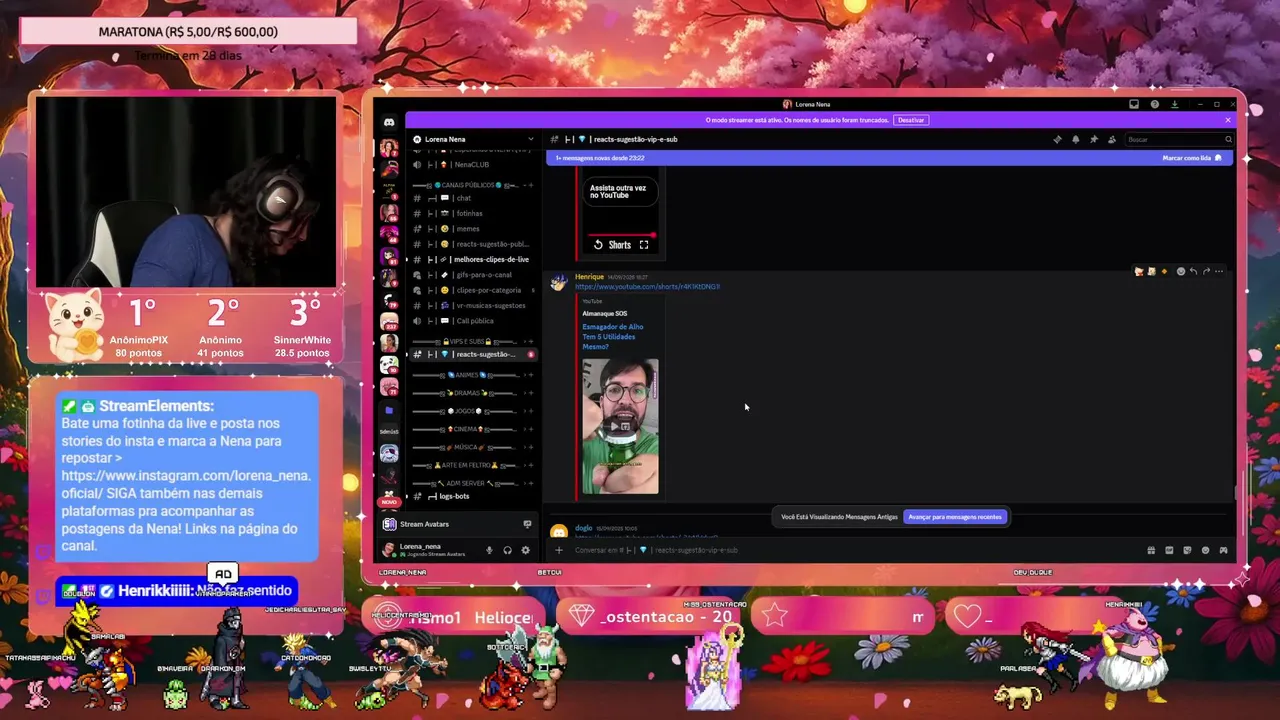Screen dimensions: 1280x720
Task: Focus the Buscar search field
Action: click(1180, 139)
